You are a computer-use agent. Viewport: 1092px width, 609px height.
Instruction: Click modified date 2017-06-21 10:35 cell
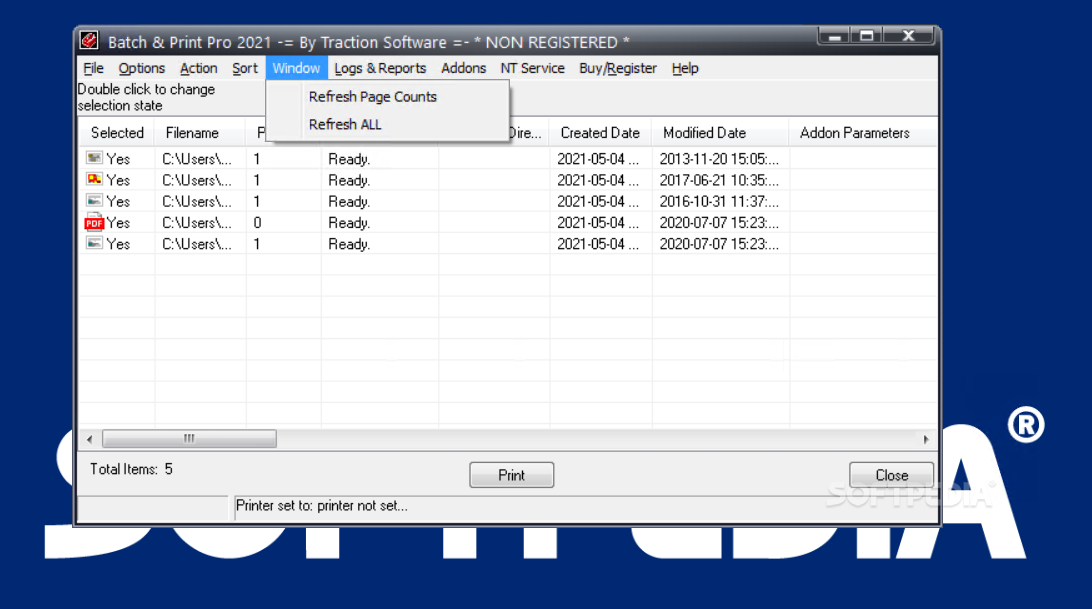click(719, 180)
